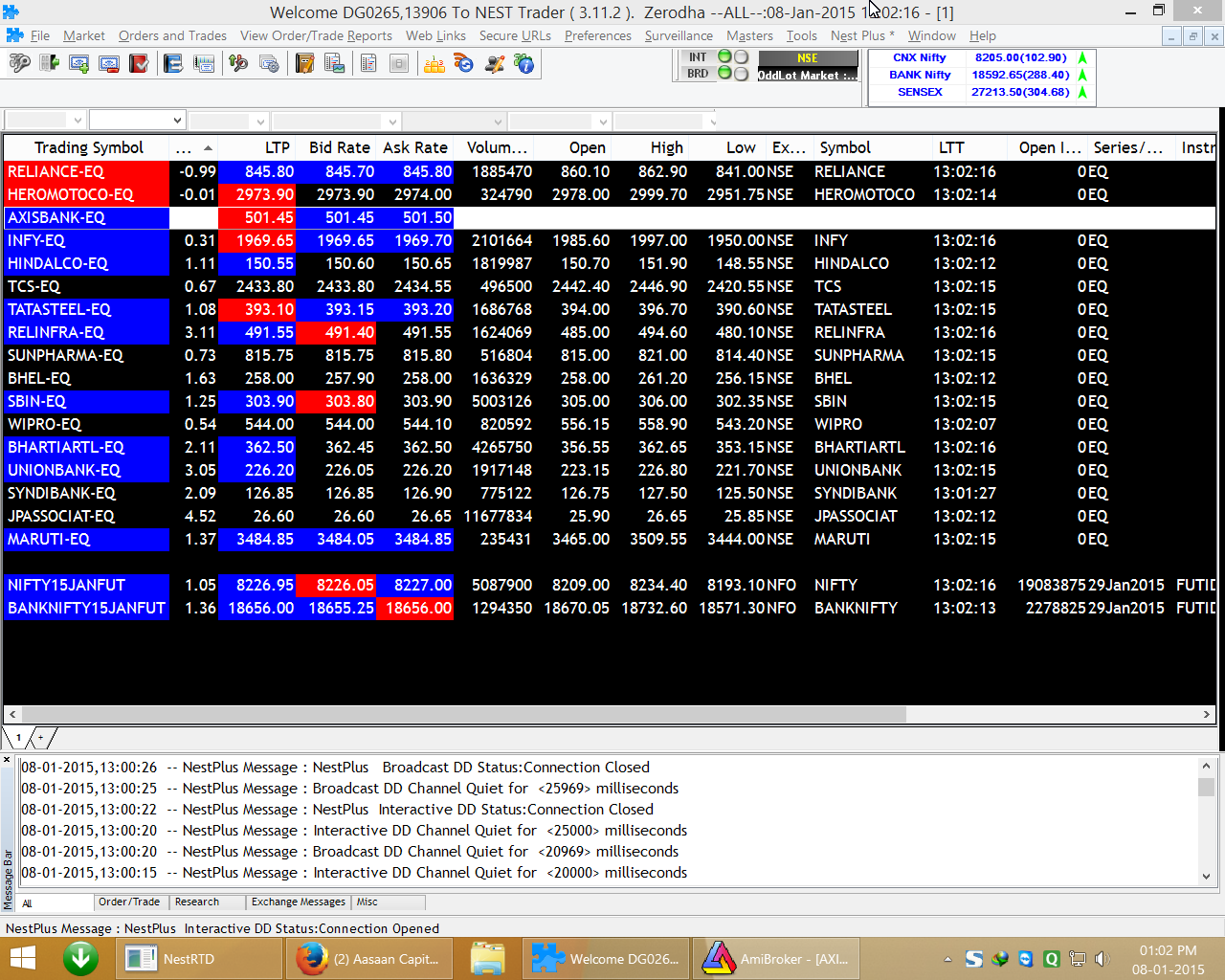The width and height of the screenshot is (1225, 980).
Task: Switch to AmiBroker taskbar window
Action: click(x=777, y=959)
